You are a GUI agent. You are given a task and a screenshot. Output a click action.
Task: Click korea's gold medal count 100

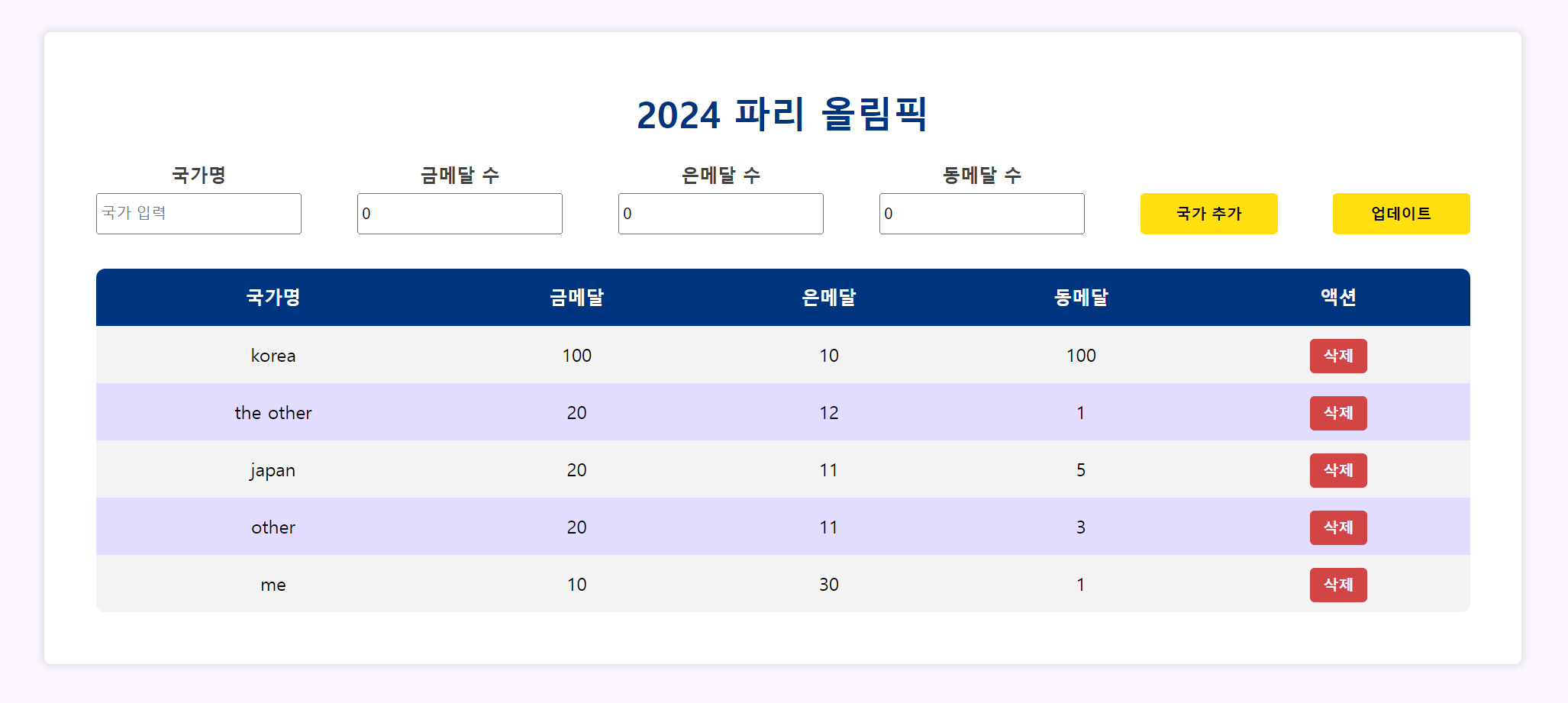(x=577, y=355)
